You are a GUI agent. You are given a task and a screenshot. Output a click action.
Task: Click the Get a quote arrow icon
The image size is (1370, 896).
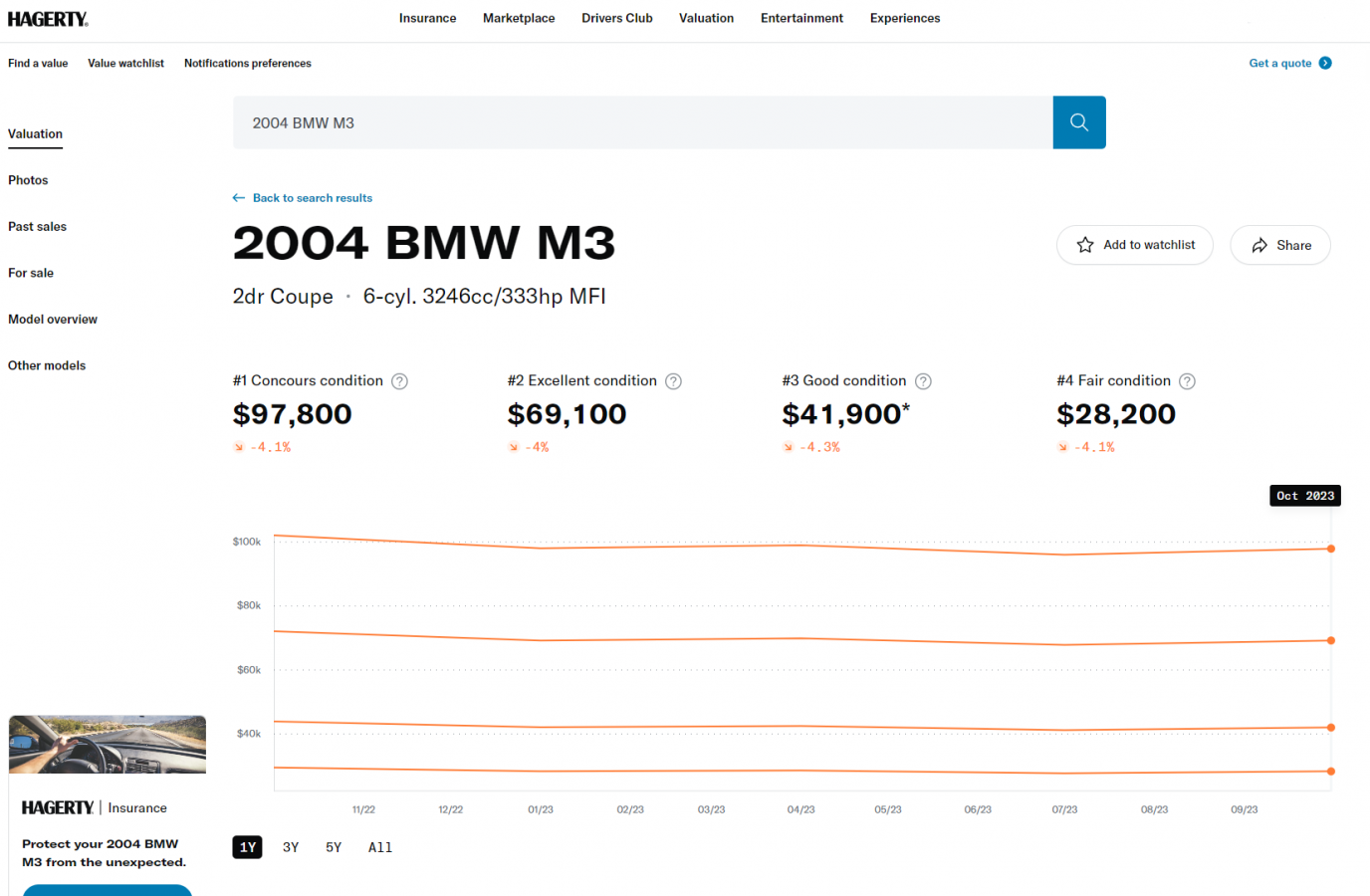[x=1325, y=63]
